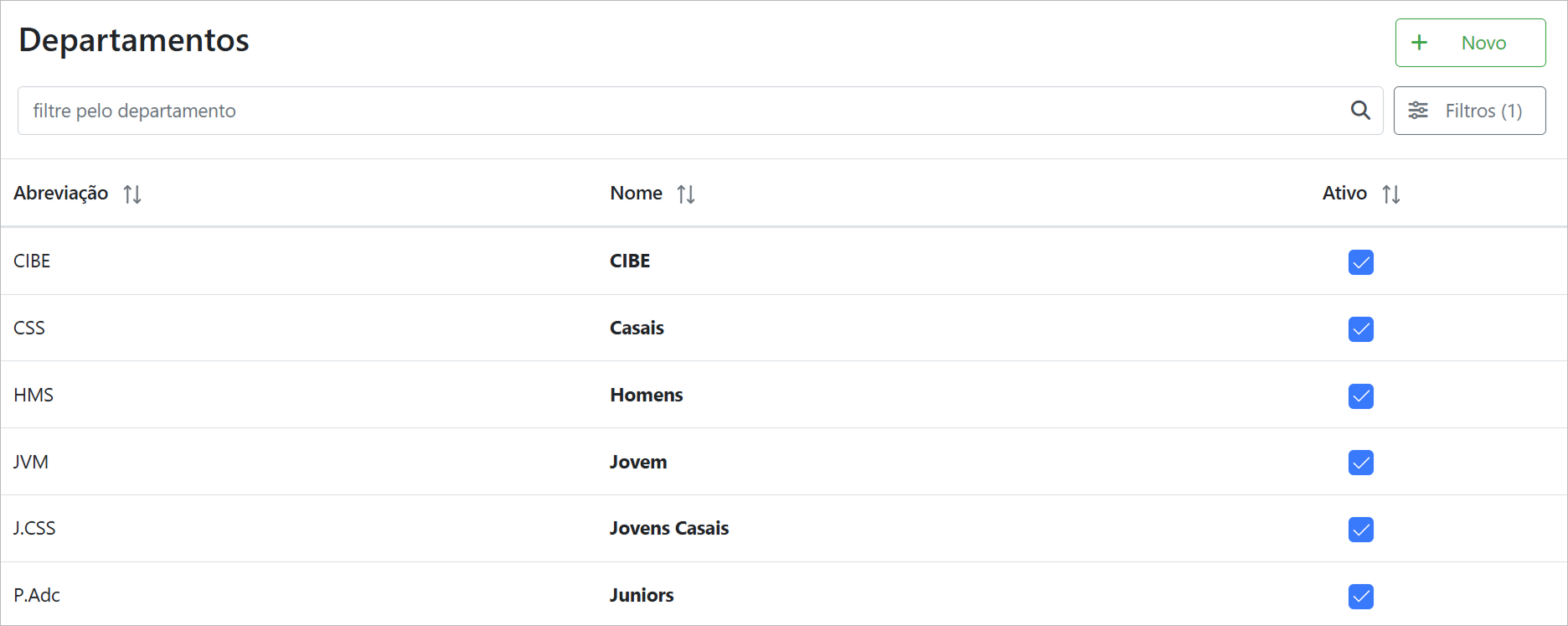Screen dimensions: 1568x626
Task: Click the Novo button
Action: 1470,43
